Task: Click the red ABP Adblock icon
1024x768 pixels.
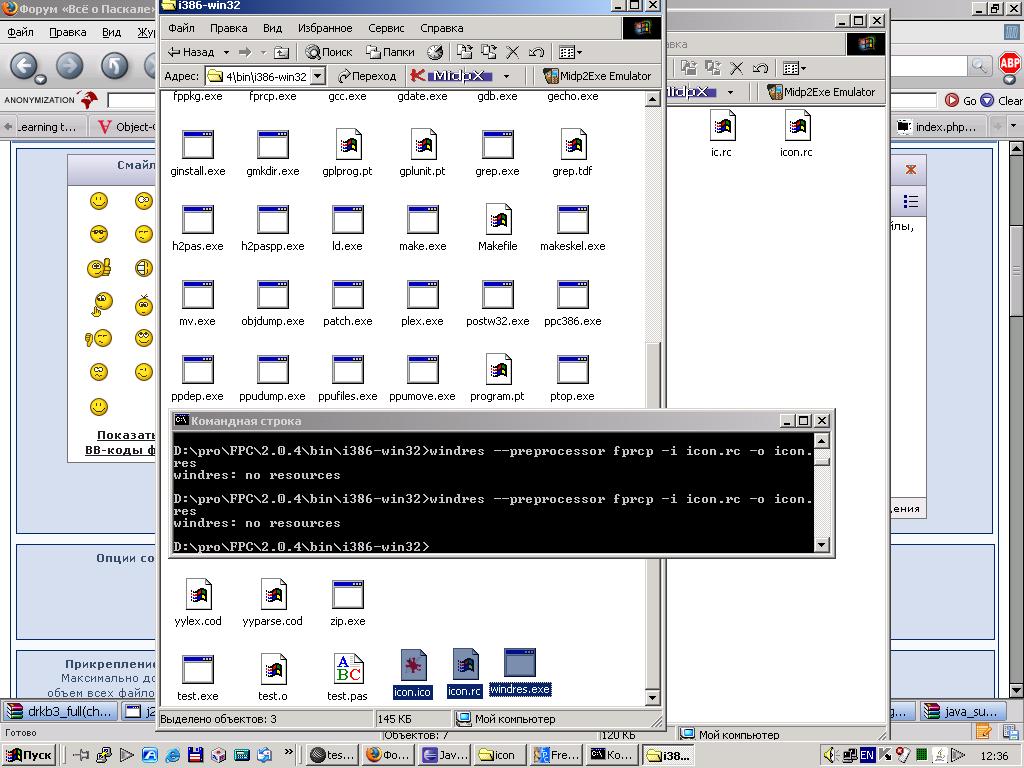Action: pyautogui.click(x=1009, y=65)
